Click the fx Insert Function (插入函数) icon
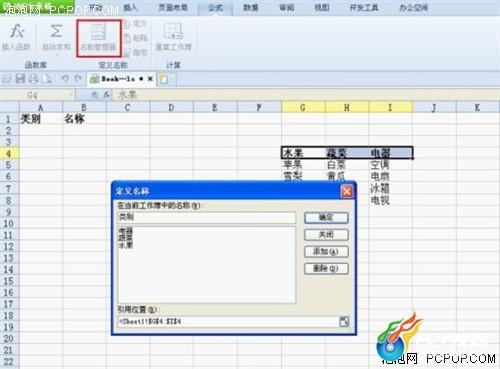The width and height of the screenshot is (500, 369). [x=17, y=32]
